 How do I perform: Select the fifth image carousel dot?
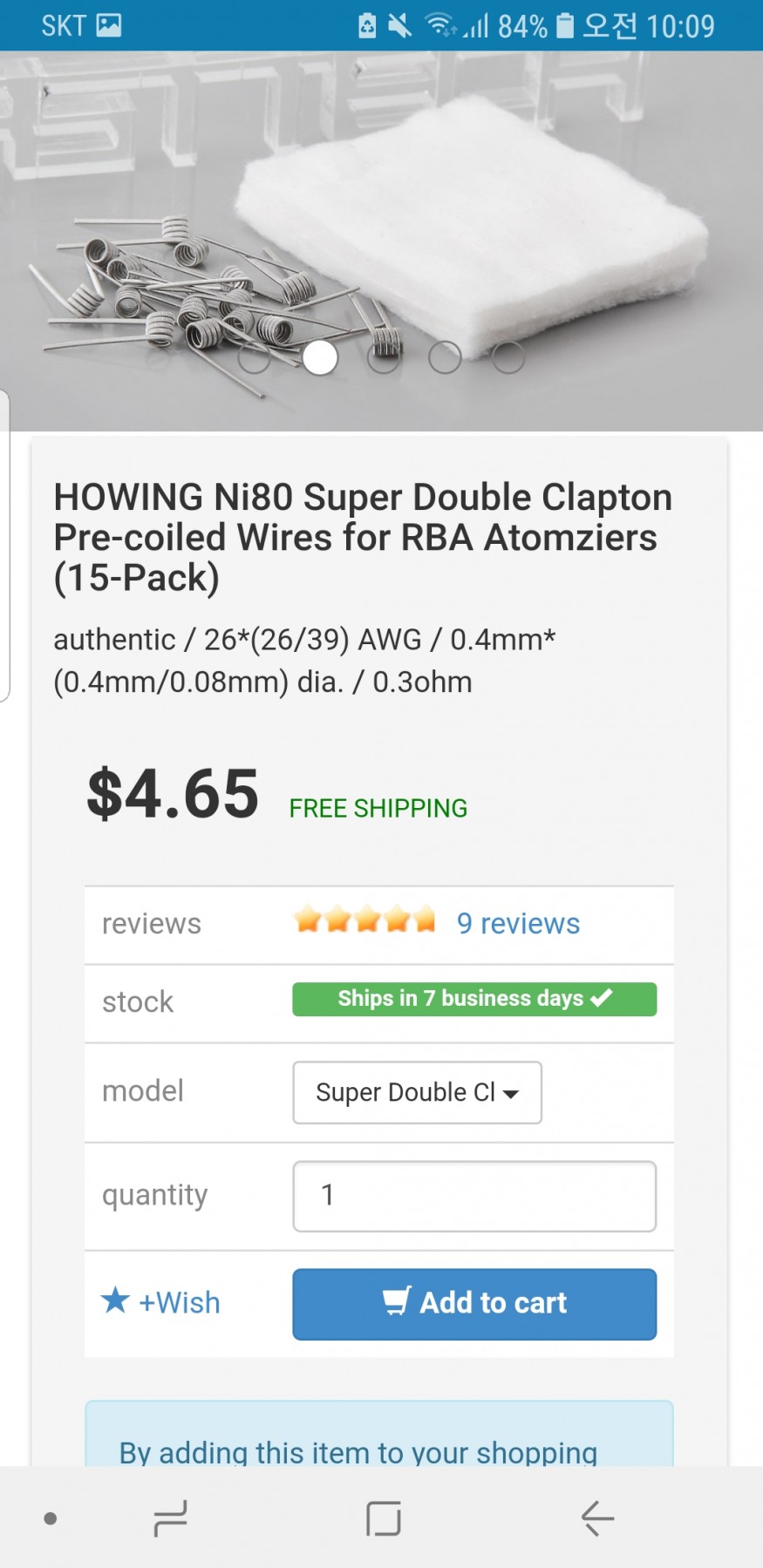(x=508, y=357)
